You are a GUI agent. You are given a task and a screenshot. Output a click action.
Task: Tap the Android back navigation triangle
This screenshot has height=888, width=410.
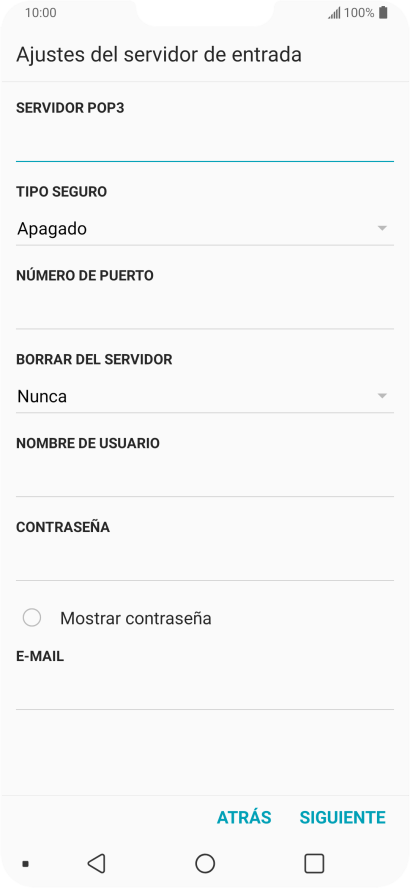coord(96,863)
